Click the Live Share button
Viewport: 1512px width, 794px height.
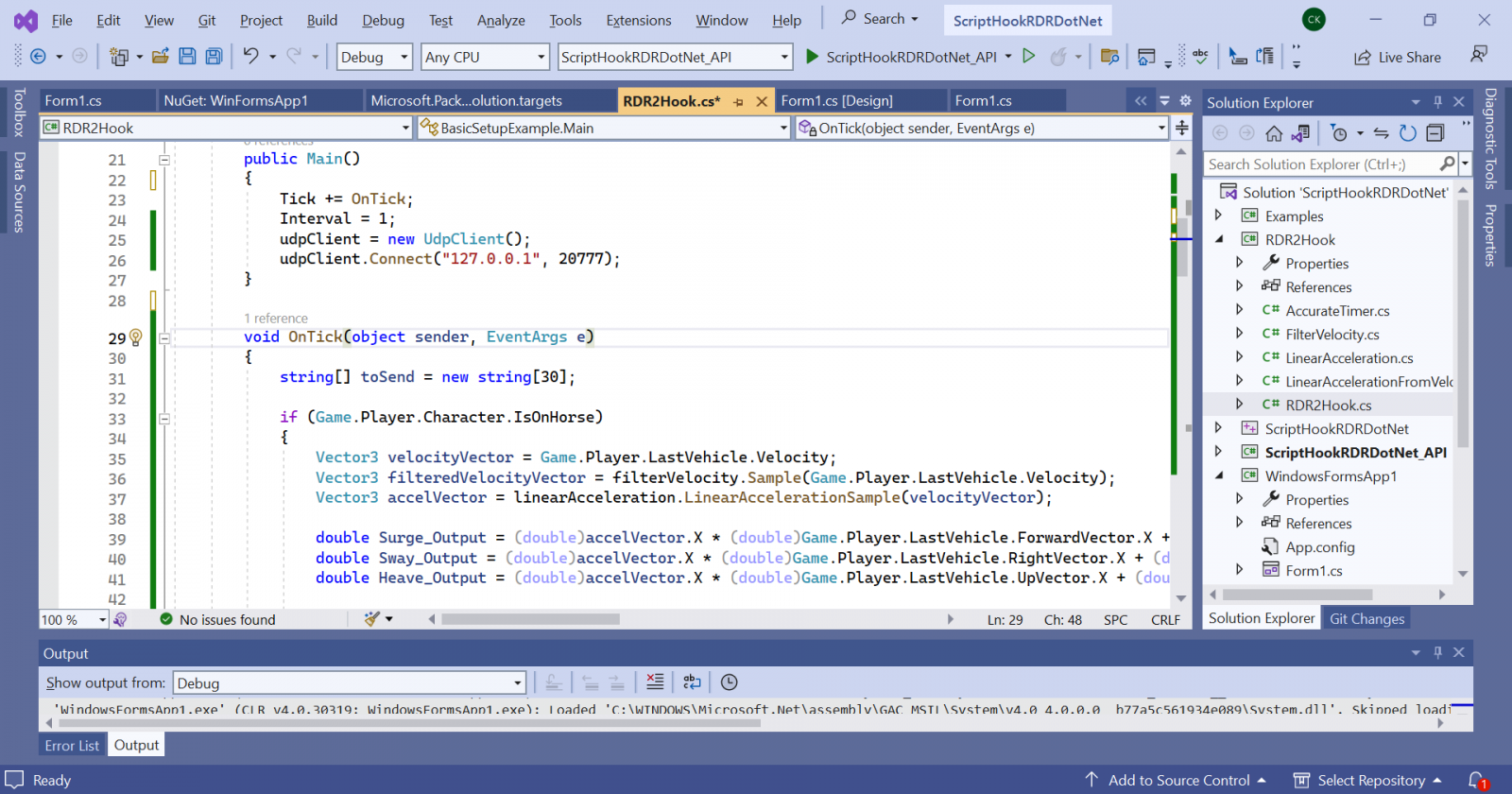(x=1398, y=57)
